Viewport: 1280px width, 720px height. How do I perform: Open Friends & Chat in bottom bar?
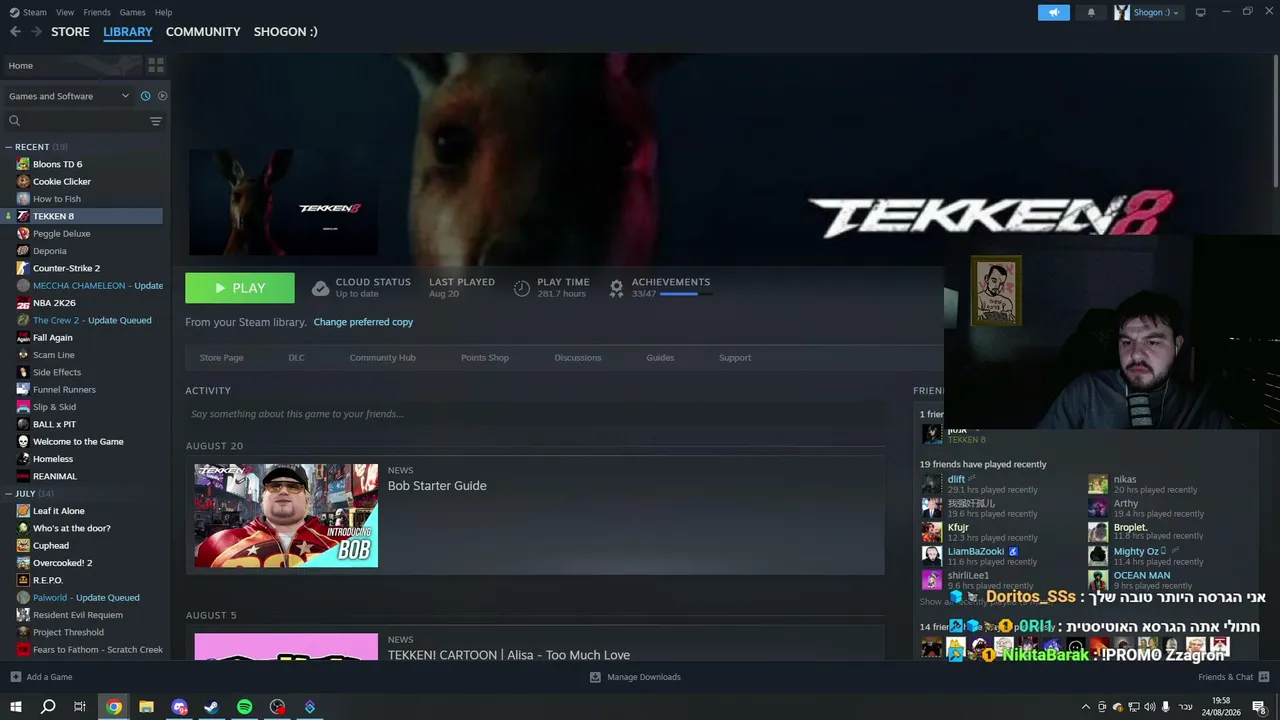pos(1233,677)
